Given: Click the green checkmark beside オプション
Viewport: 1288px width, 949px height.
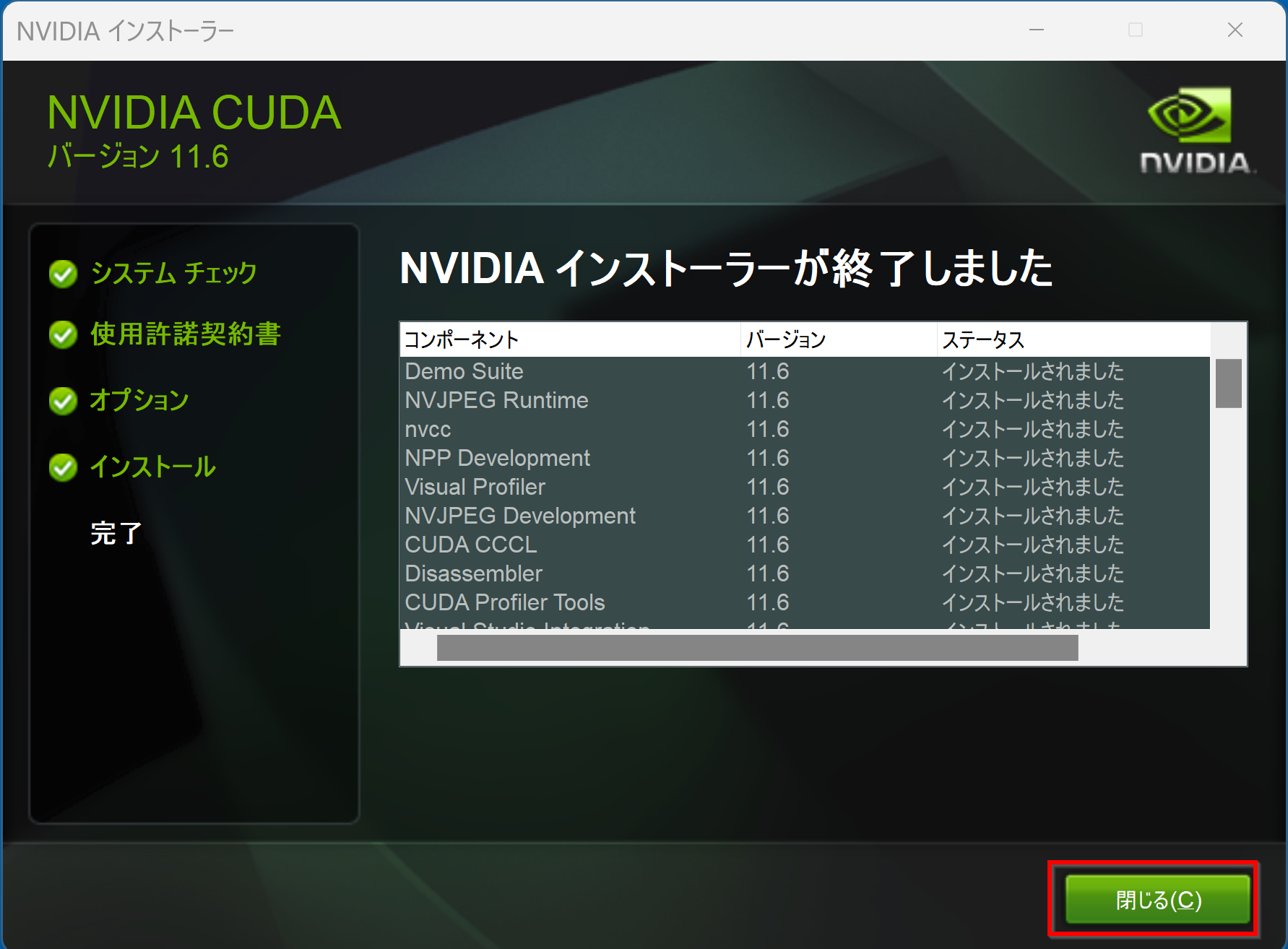Looking at the screenshot, I should point(64,401).
